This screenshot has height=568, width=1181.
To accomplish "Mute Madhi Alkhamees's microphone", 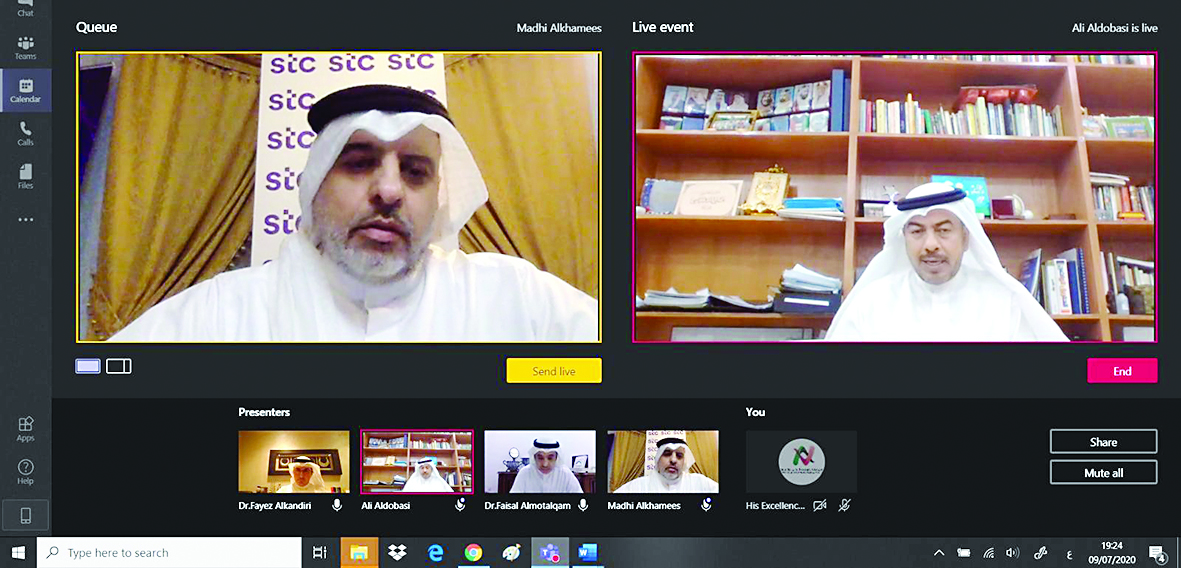I will (706, 506).
